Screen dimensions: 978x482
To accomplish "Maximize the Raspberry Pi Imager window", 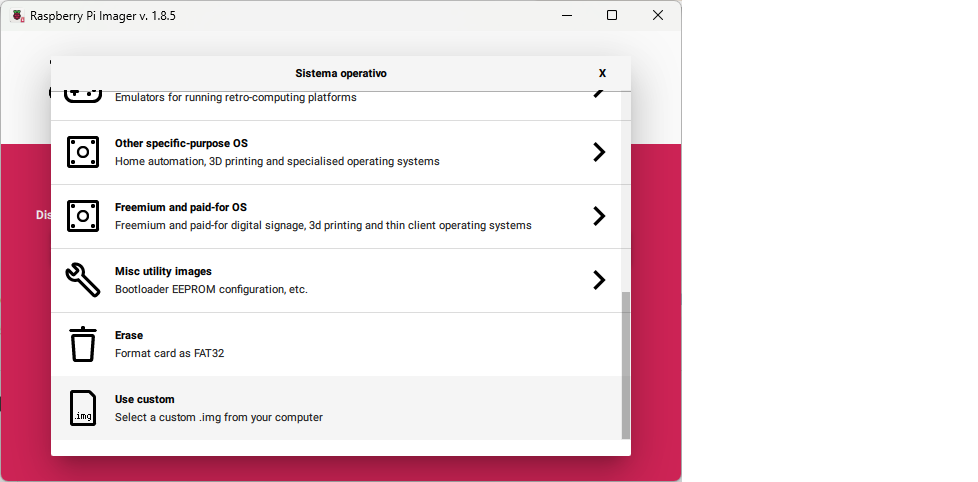I will 612,16.
